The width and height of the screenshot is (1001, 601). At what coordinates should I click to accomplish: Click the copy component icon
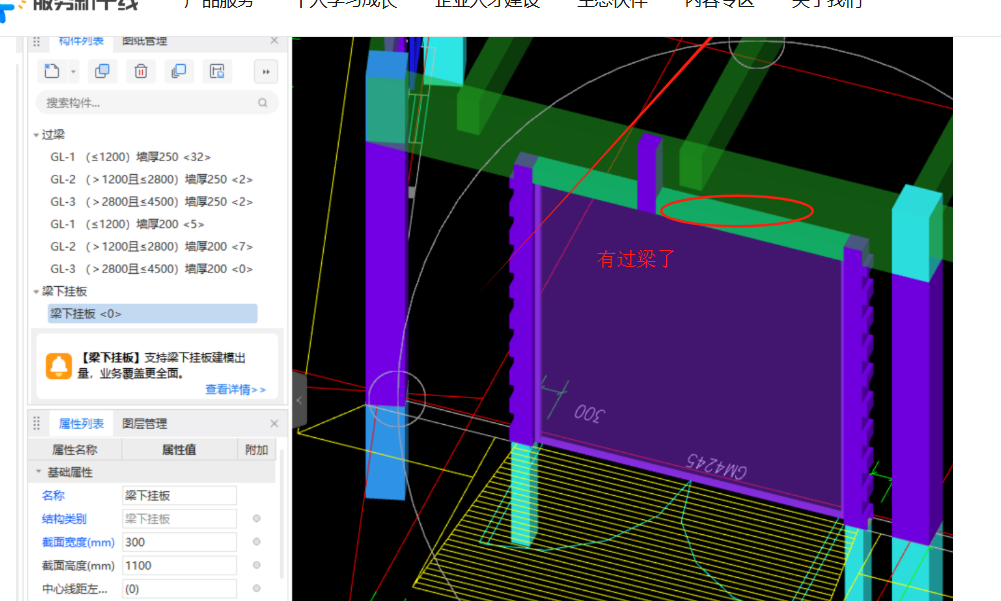click(x=102, y=71)
